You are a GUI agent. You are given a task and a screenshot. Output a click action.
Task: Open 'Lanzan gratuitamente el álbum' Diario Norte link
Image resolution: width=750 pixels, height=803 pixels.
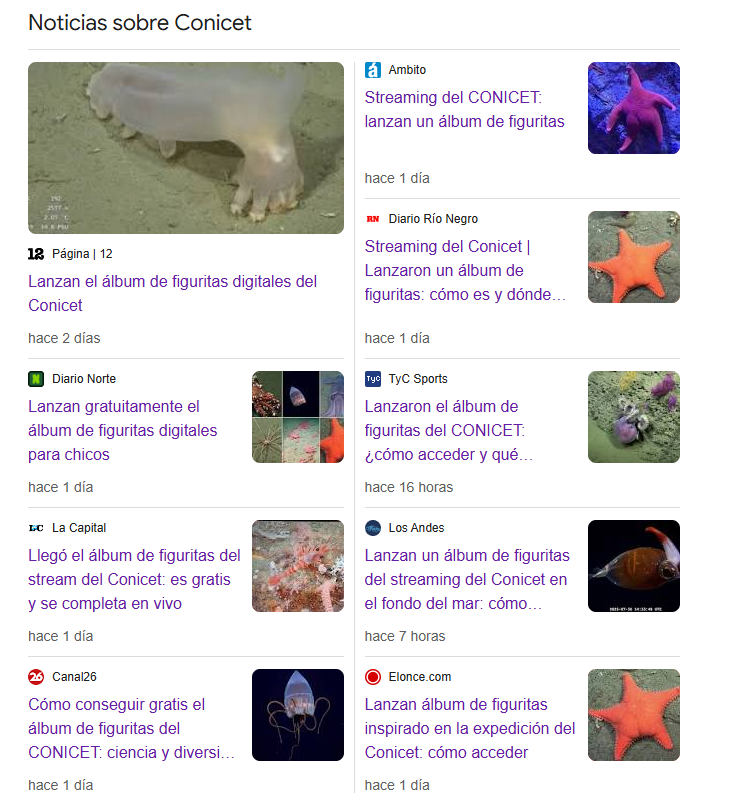coord(123,430)
